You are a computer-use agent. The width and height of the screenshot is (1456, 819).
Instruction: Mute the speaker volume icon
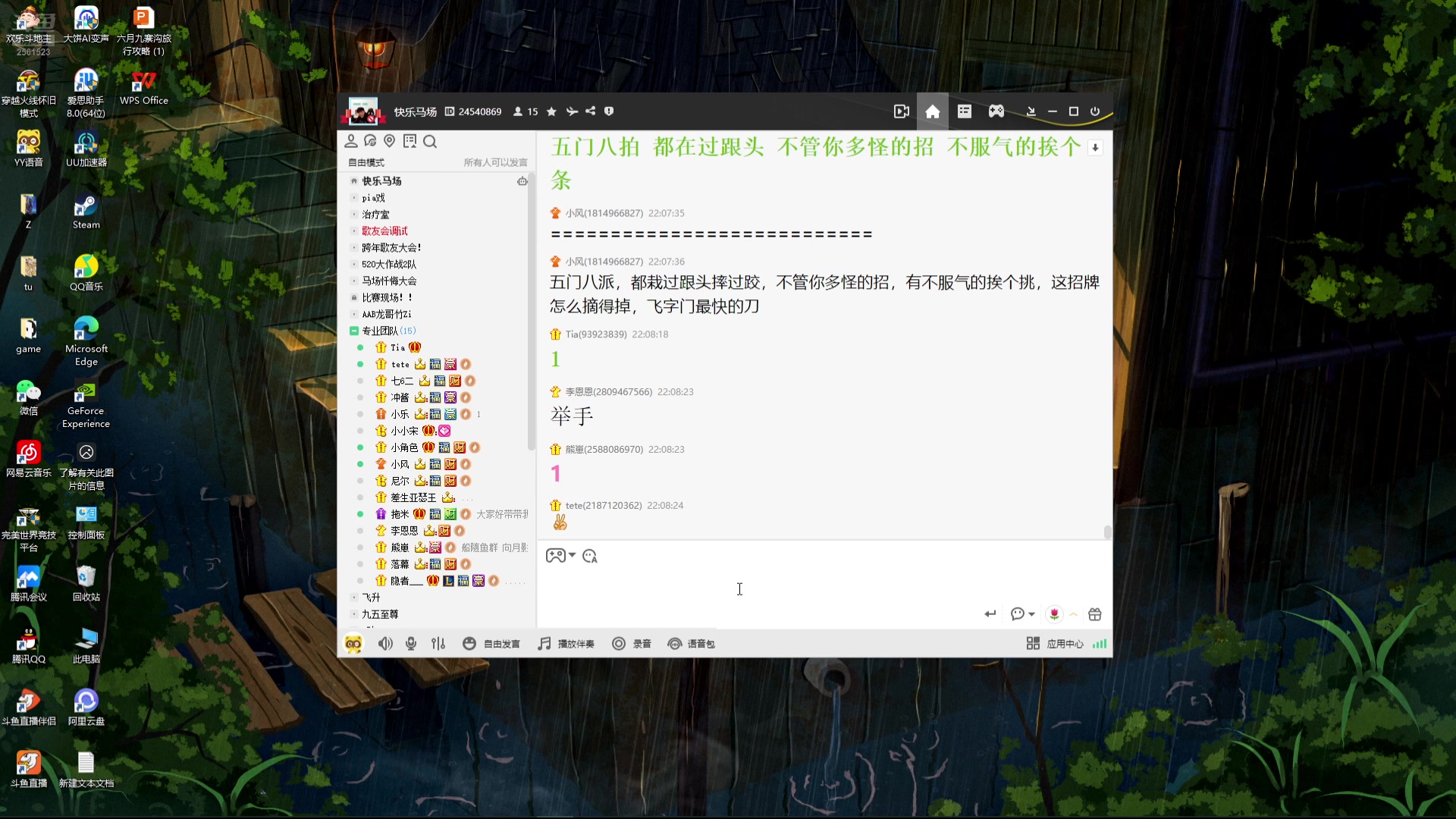(x=385, y=644)
